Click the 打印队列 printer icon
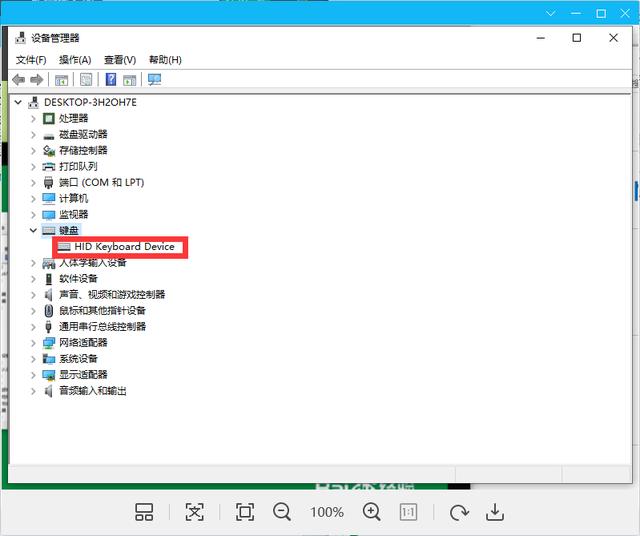This screenshot has width=640, height=536. 49,167
